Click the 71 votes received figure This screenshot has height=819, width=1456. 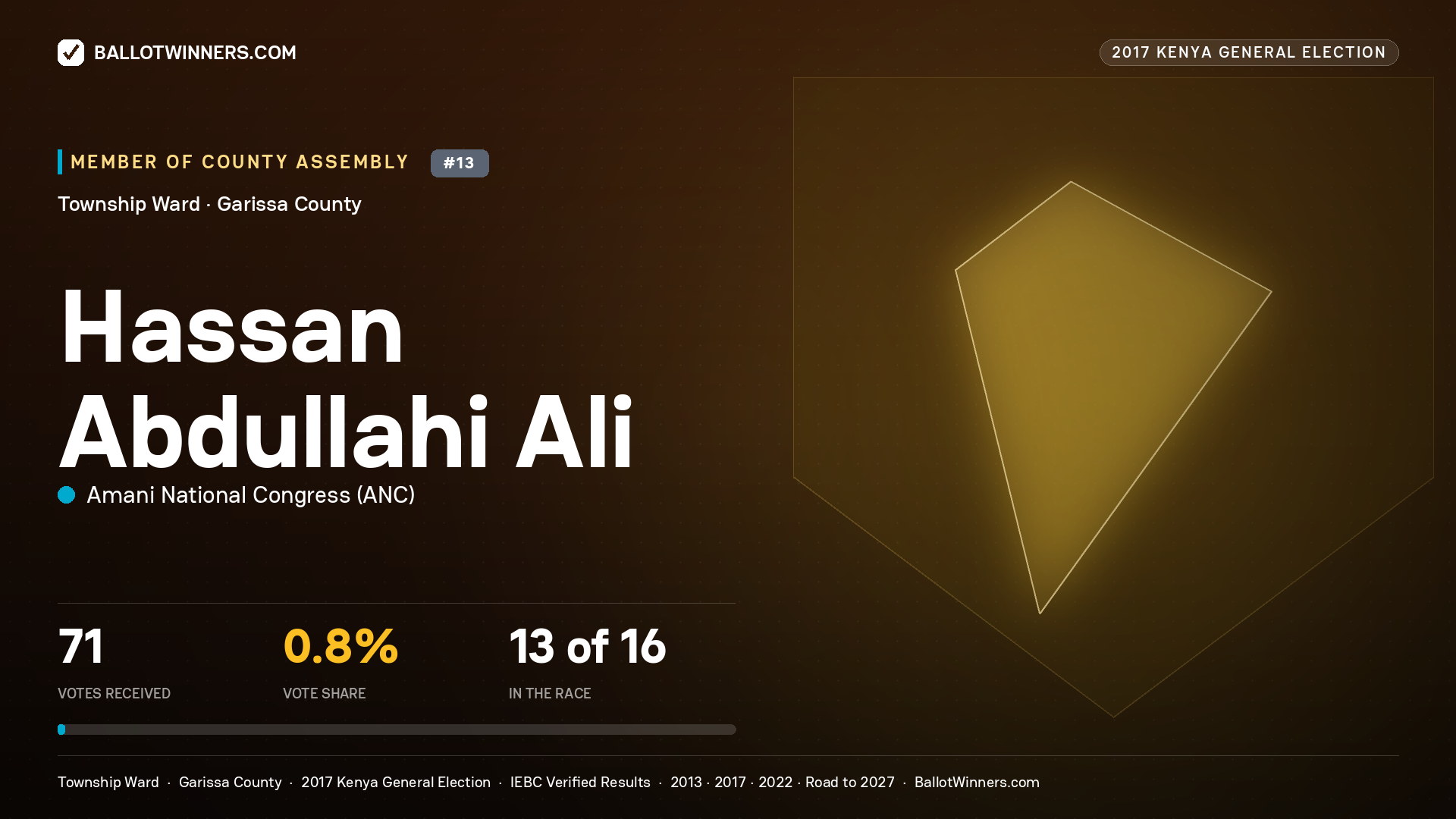(80, 647)
